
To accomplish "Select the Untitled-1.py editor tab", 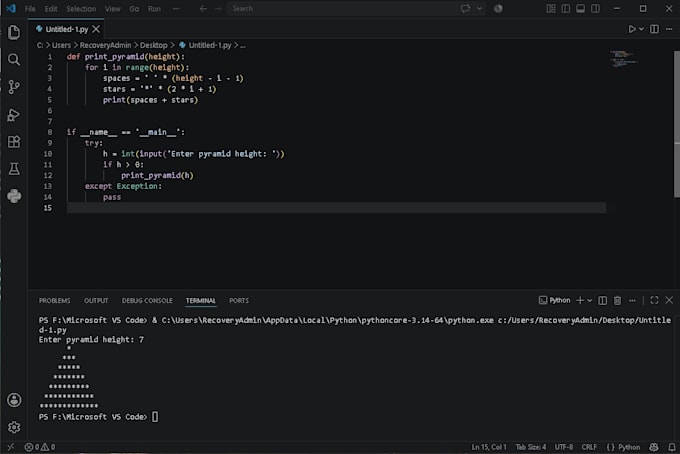I will pos(66,29).
